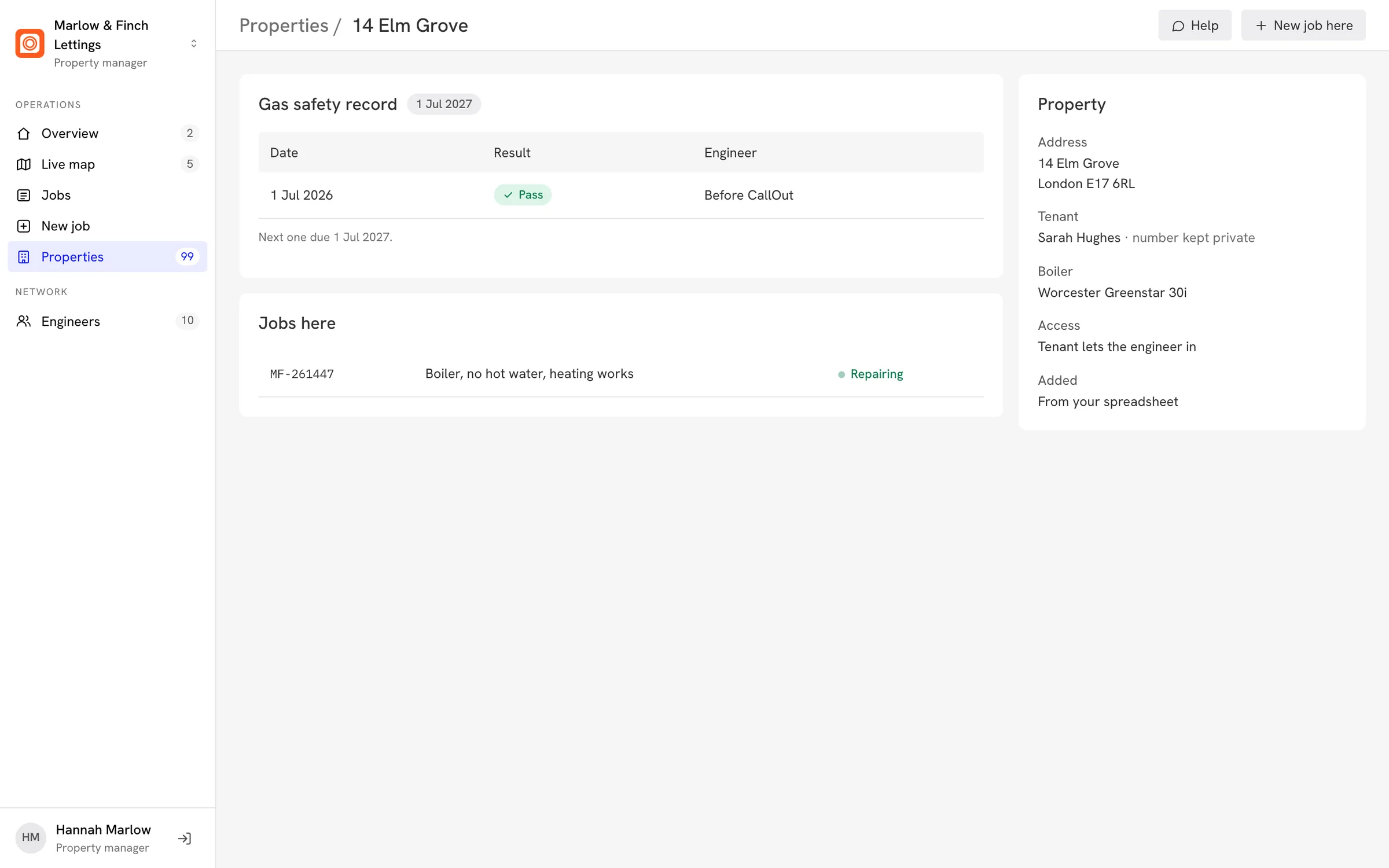Click the New job plus icon

coord(24,226)
